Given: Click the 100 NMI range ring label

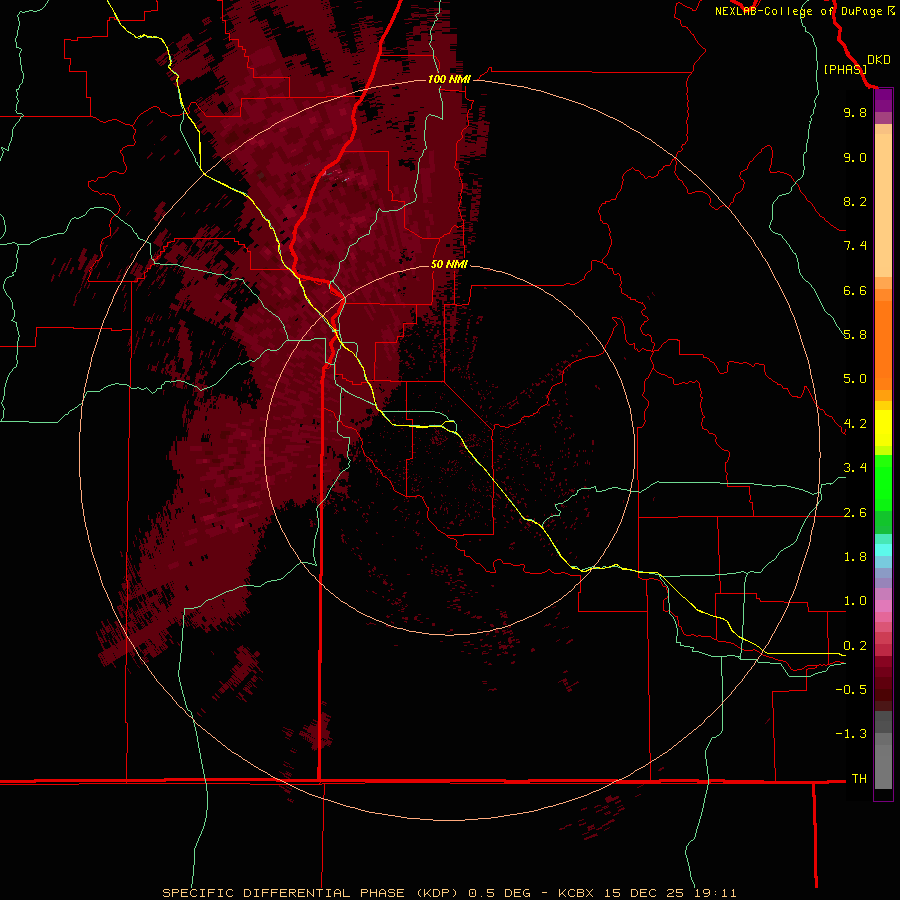Looking at the screenshot, I should coord(449,79).
